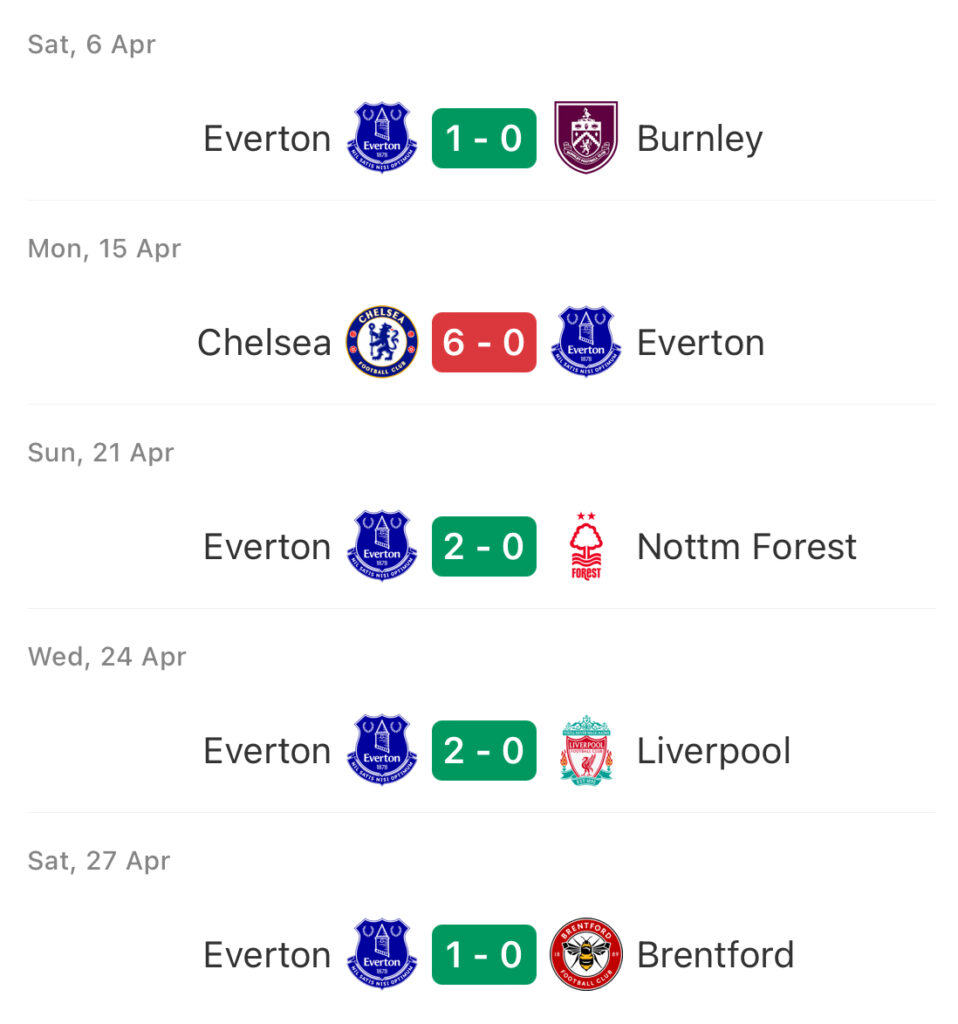The width and height of the screenshot is (958, 1024).
Task: Click Everton crest in the Chelsea match
Action: (586, 342)
